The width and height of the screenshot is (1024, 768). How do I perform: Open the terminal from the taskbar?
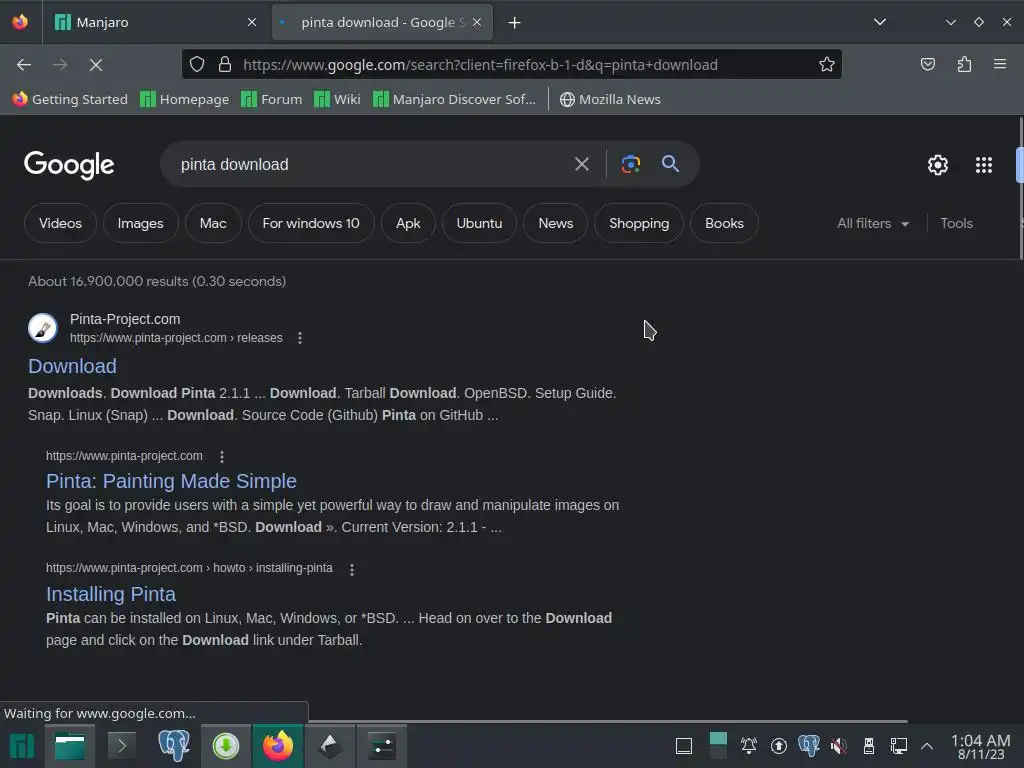121,746
